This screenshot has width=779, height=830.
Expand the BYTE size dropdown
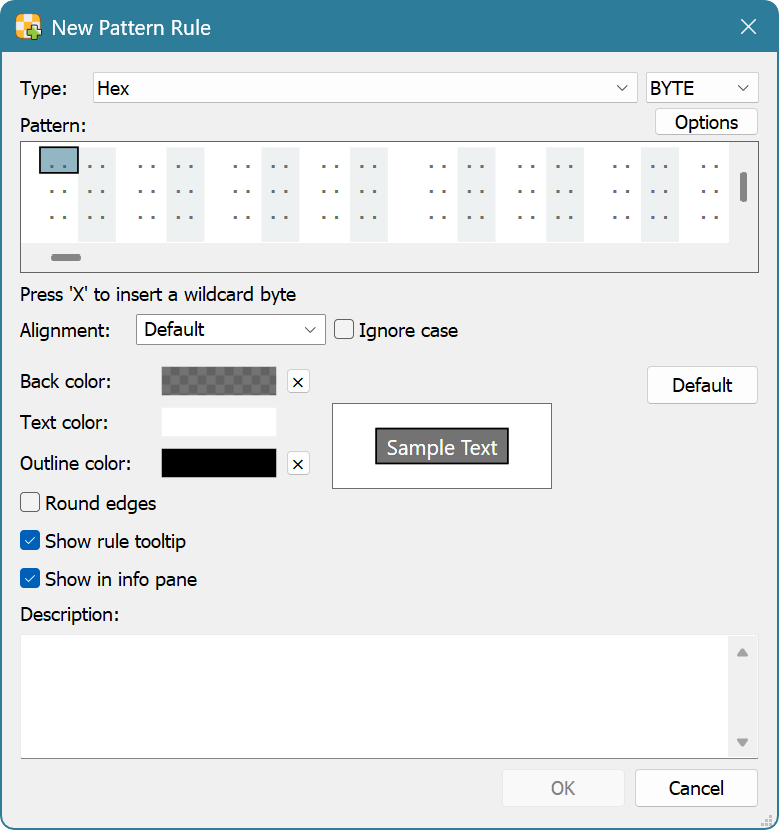tap(702, 88)
